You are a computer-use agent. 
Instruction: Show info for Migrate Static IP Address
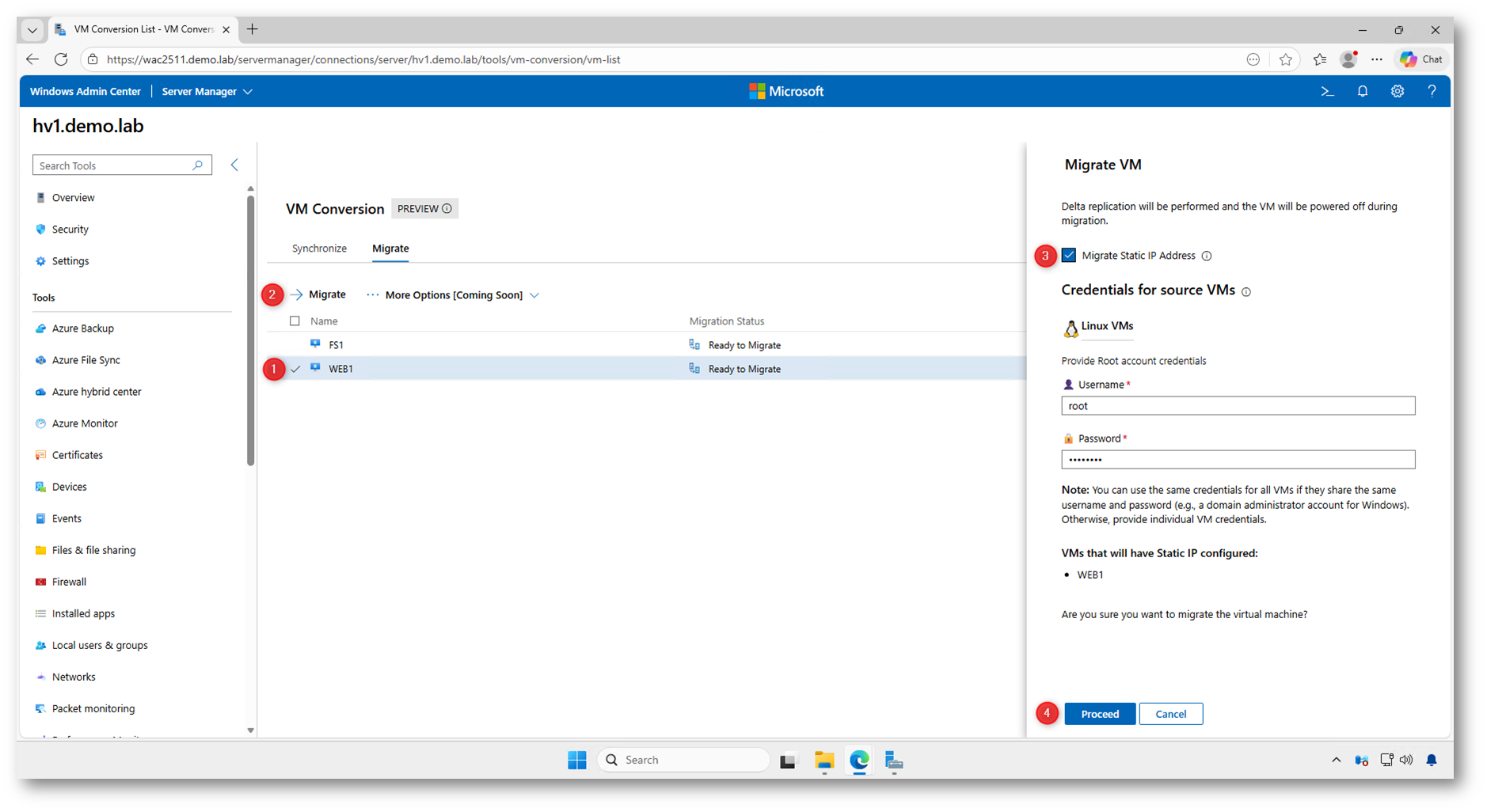[1207, 256]
